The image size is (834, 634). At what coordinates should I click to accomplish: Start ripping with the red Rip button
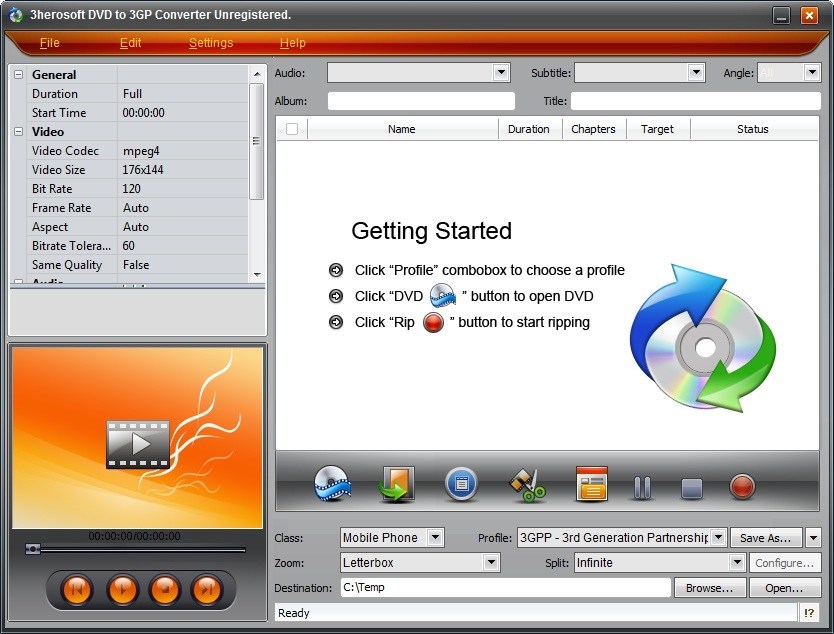pyautogui.click(x=742, y=487)
